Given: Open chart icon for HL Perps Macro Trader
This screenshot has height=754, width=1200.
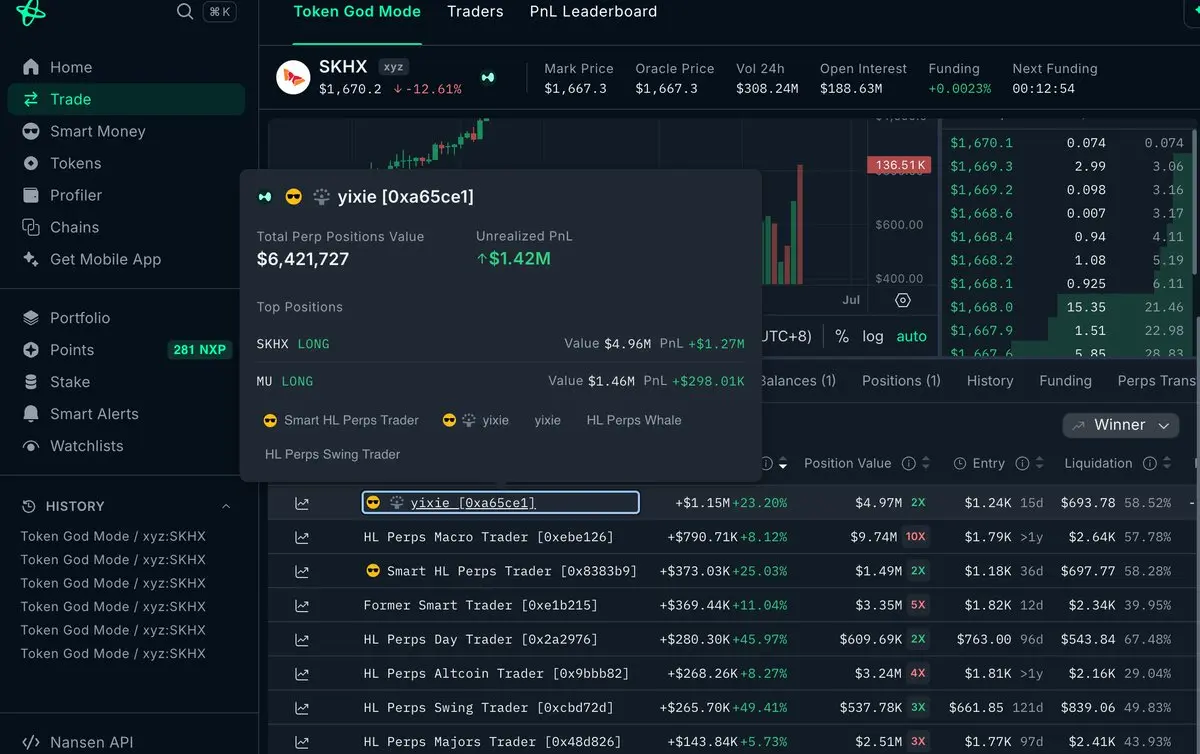Looking at the screenshot, I should pos(302,537).
